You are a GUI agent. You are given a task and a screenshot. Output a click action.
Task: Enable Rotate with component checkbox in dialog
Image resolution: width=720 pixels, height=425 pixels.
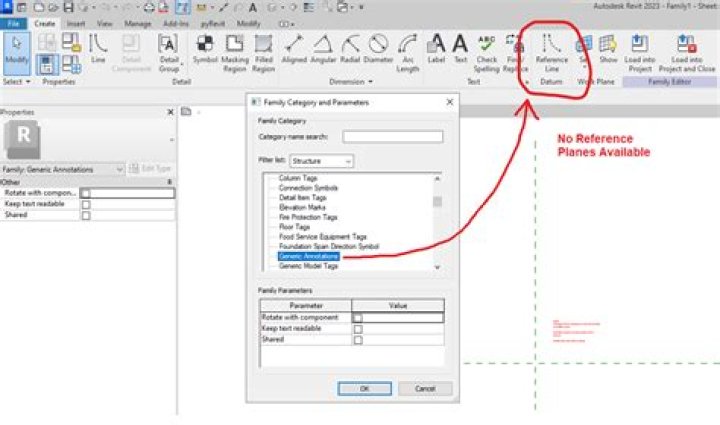(x=358, y=317)
